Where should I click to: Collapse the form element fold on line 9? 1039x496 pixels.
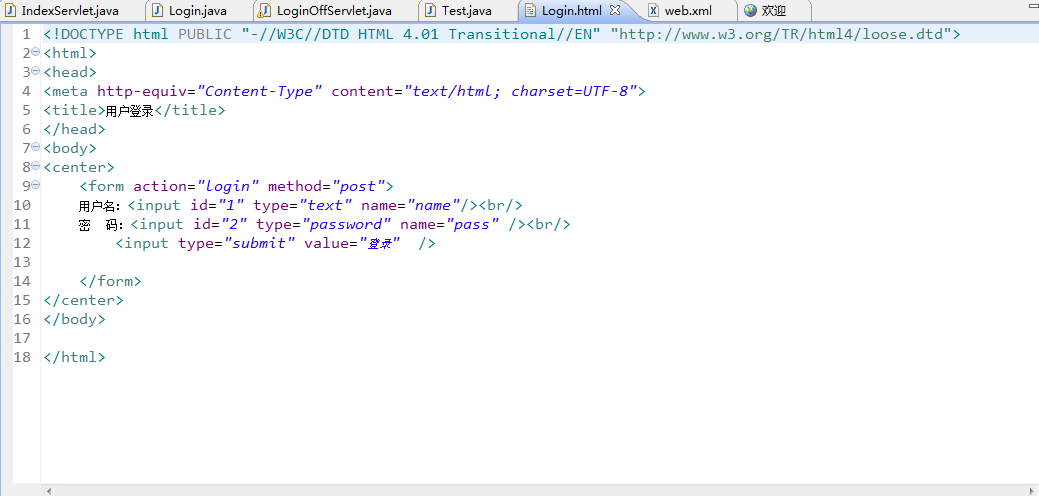pos(36,185)
